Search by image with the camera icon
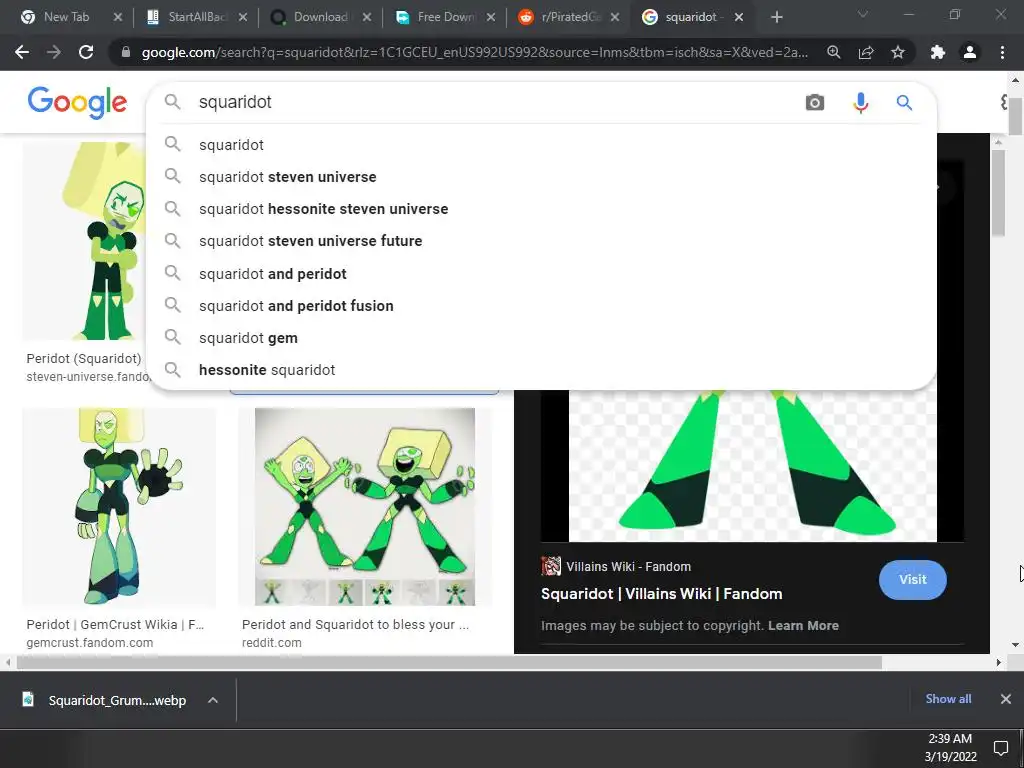Viewport: 1024px width, 768px height. point(814,103)
